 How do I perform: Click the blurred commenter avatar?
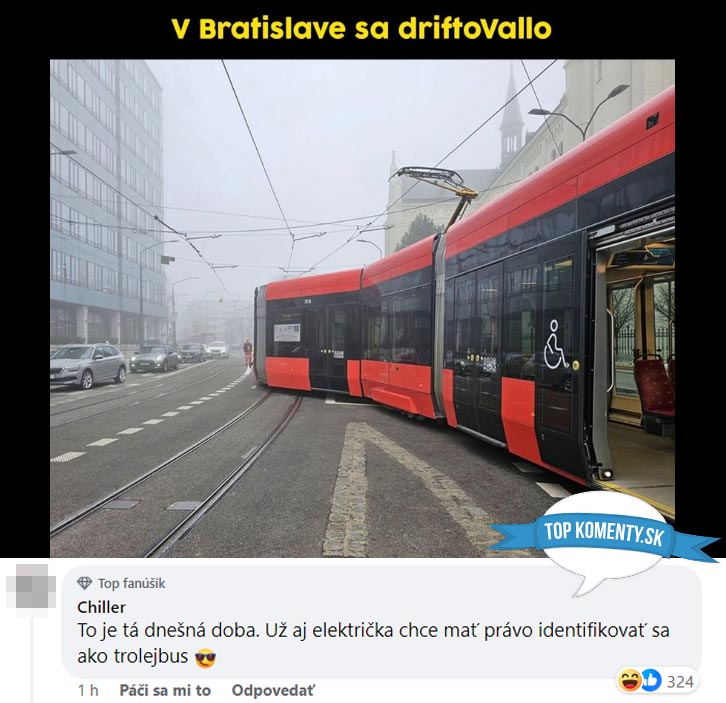click(31, 586)
